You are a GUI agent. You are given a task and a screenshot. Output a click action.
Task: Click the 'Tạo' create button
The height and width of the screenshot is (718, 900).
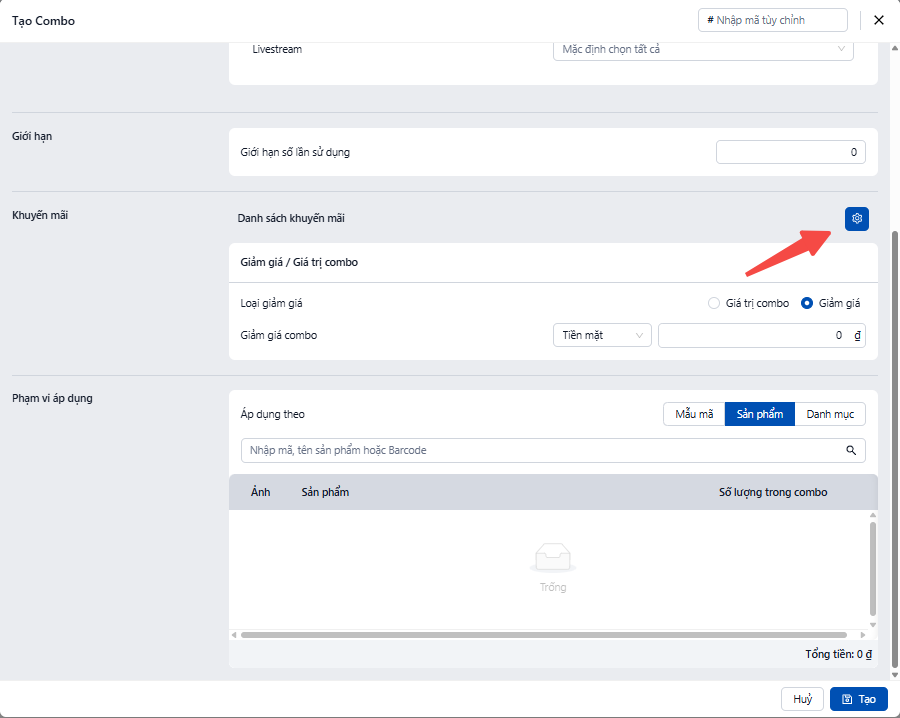[858, 699]
